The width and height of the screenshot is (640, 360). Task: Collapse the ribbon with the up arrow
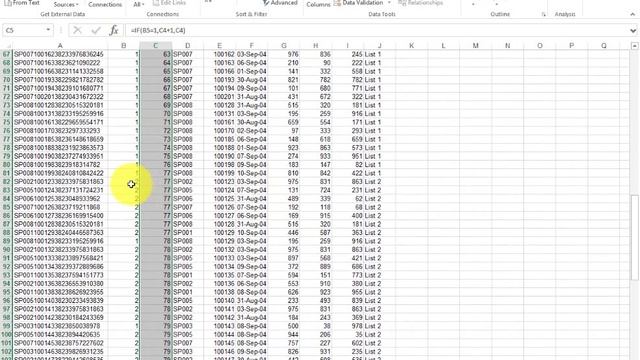[x=633, y=14]
